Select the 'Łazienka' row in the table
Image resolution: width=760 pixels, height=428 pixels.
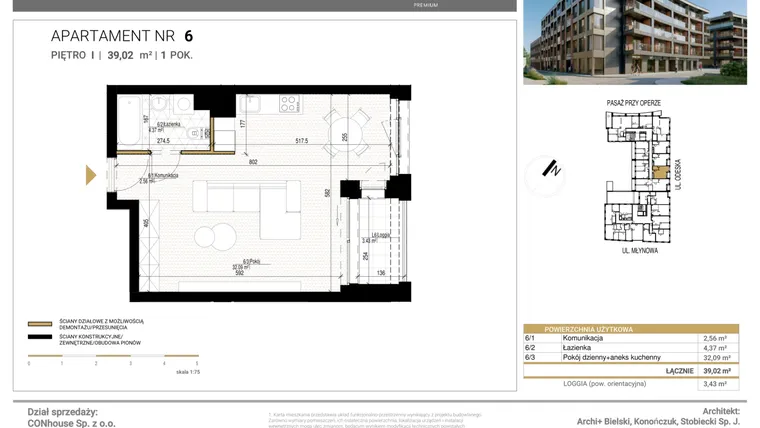[x=632, y=348]
